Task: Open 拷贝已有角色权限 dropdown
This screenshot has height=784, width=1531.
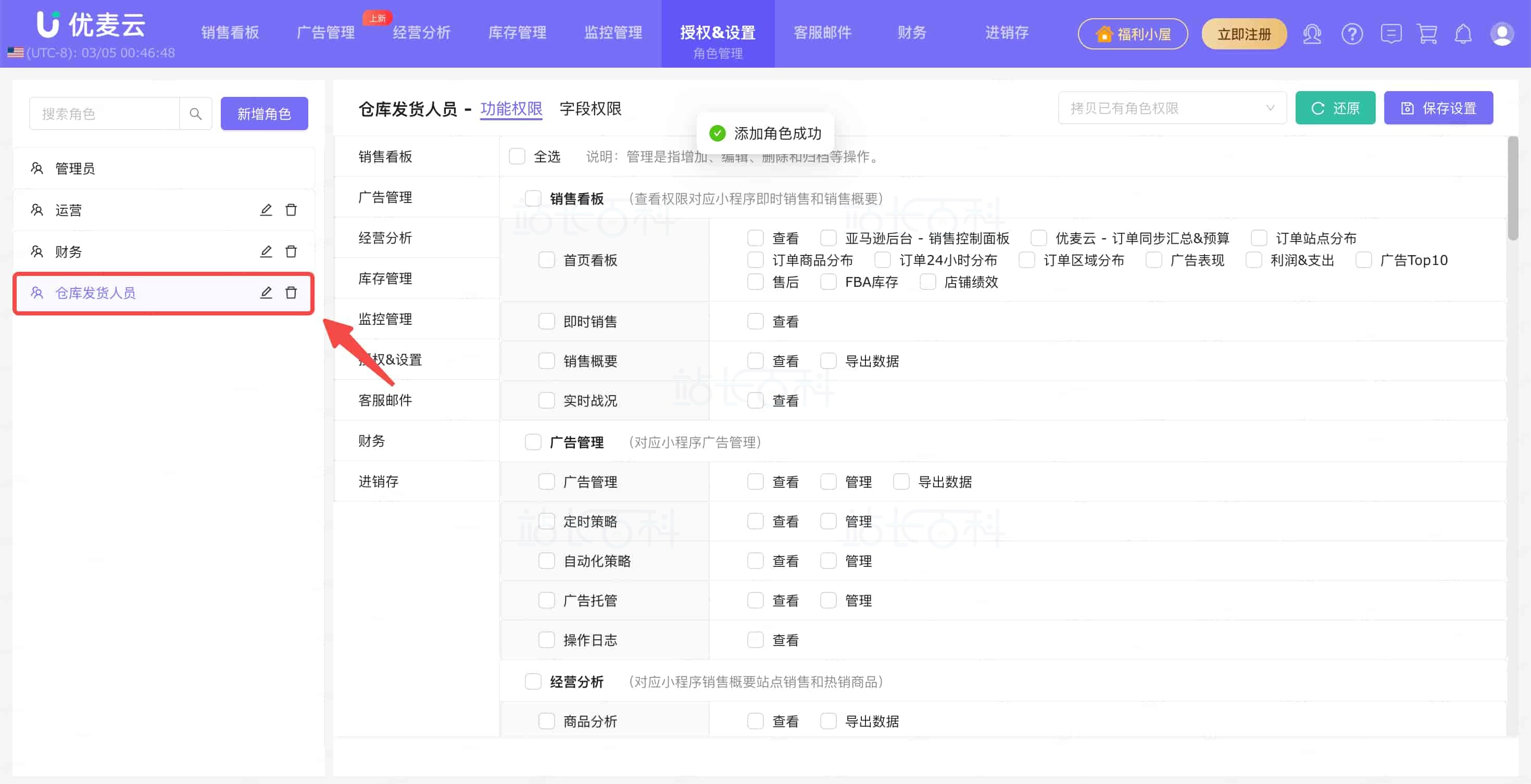Action: click(x=1172, y=108)
